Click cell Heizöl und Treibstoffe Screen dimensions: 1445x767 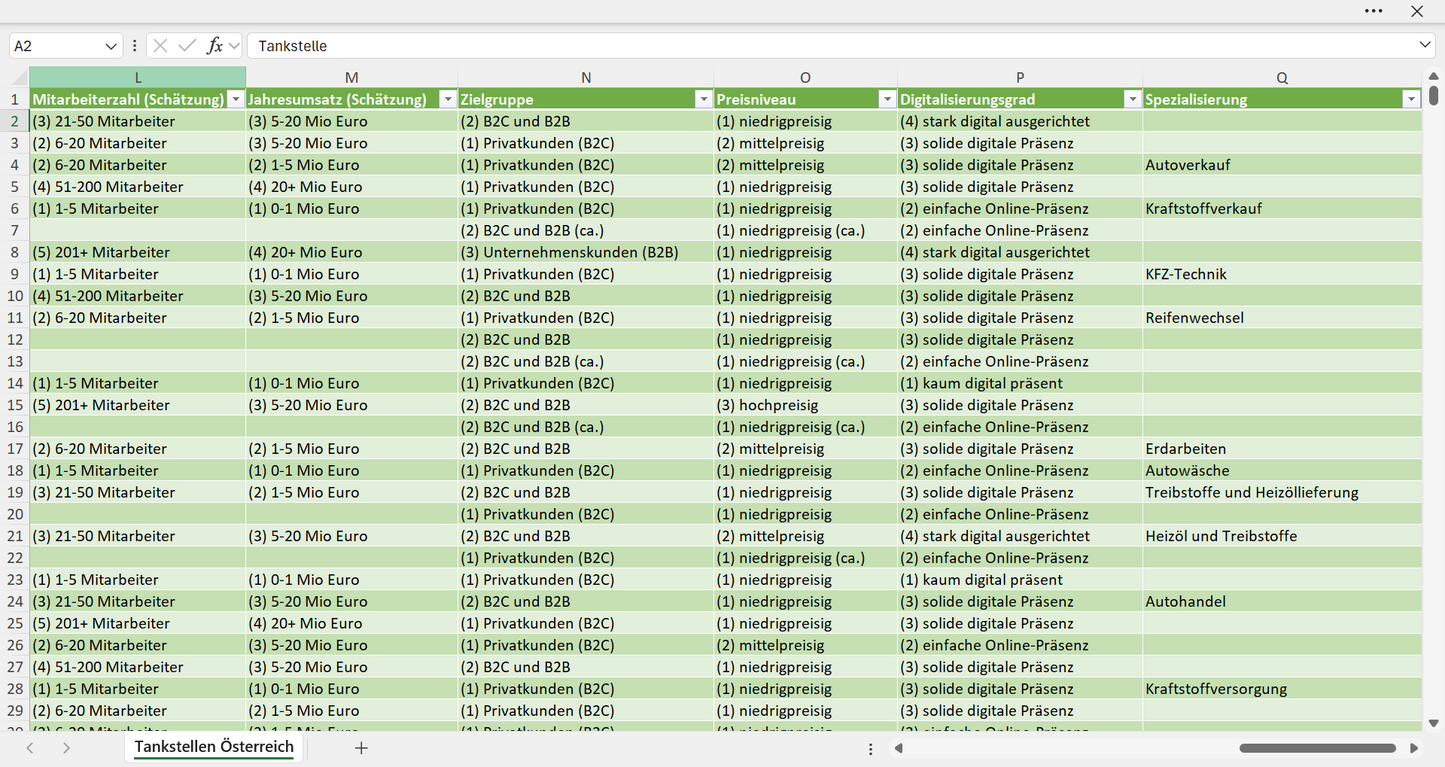[1282, 536]
